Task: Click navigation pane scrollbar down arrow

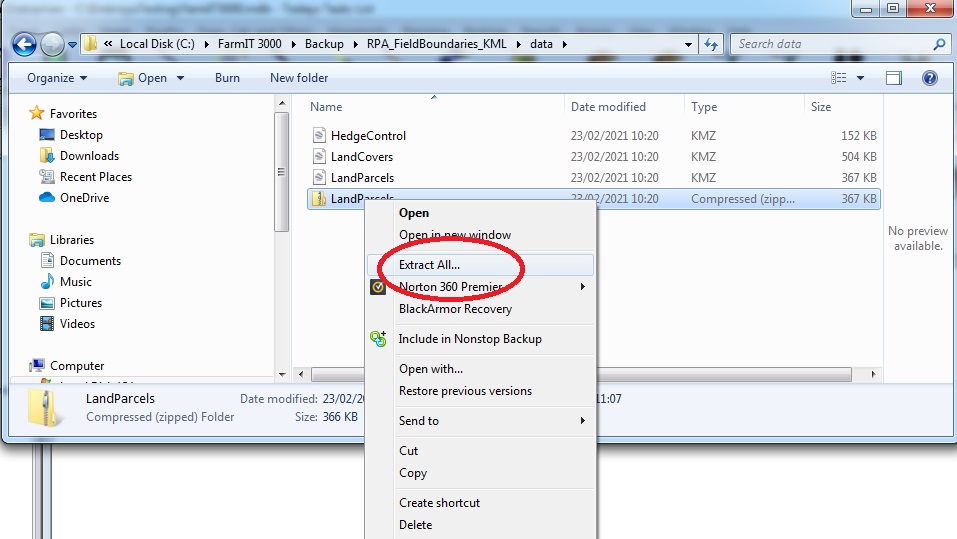Action: pyautogui.click(x=282, y=374)
